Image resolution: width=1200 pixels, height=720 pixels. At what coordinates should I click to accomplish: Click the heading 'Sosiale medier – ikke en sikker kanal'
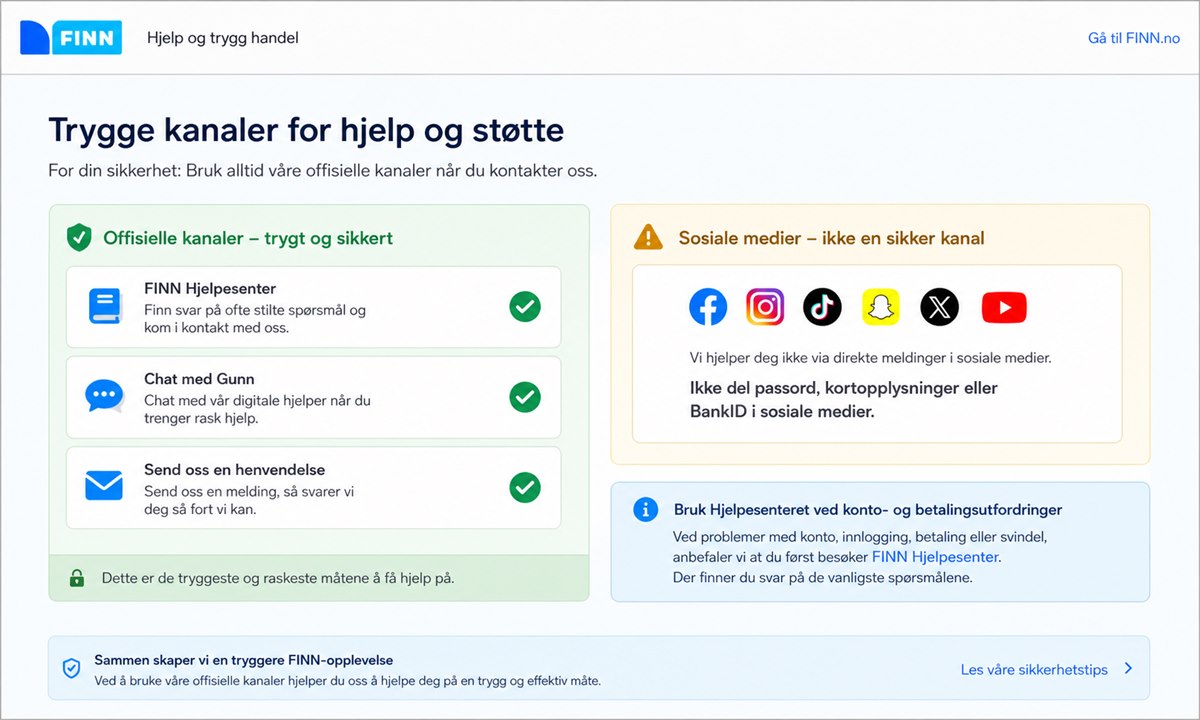coord(832,238)
